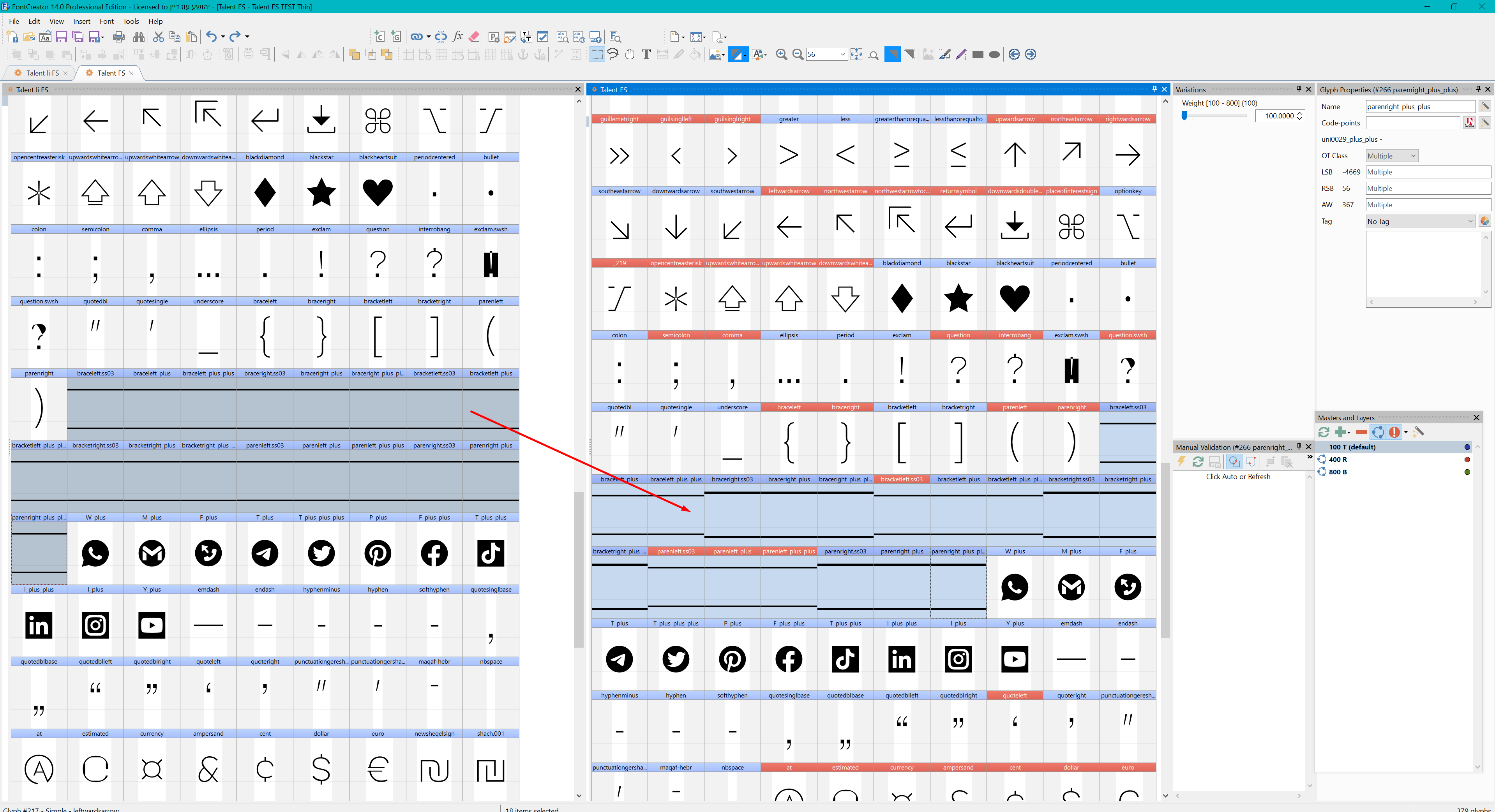Click the New Font icon
Image resolution: width=1495 pixels, height=812 pixels.
[x=12, y=37]
